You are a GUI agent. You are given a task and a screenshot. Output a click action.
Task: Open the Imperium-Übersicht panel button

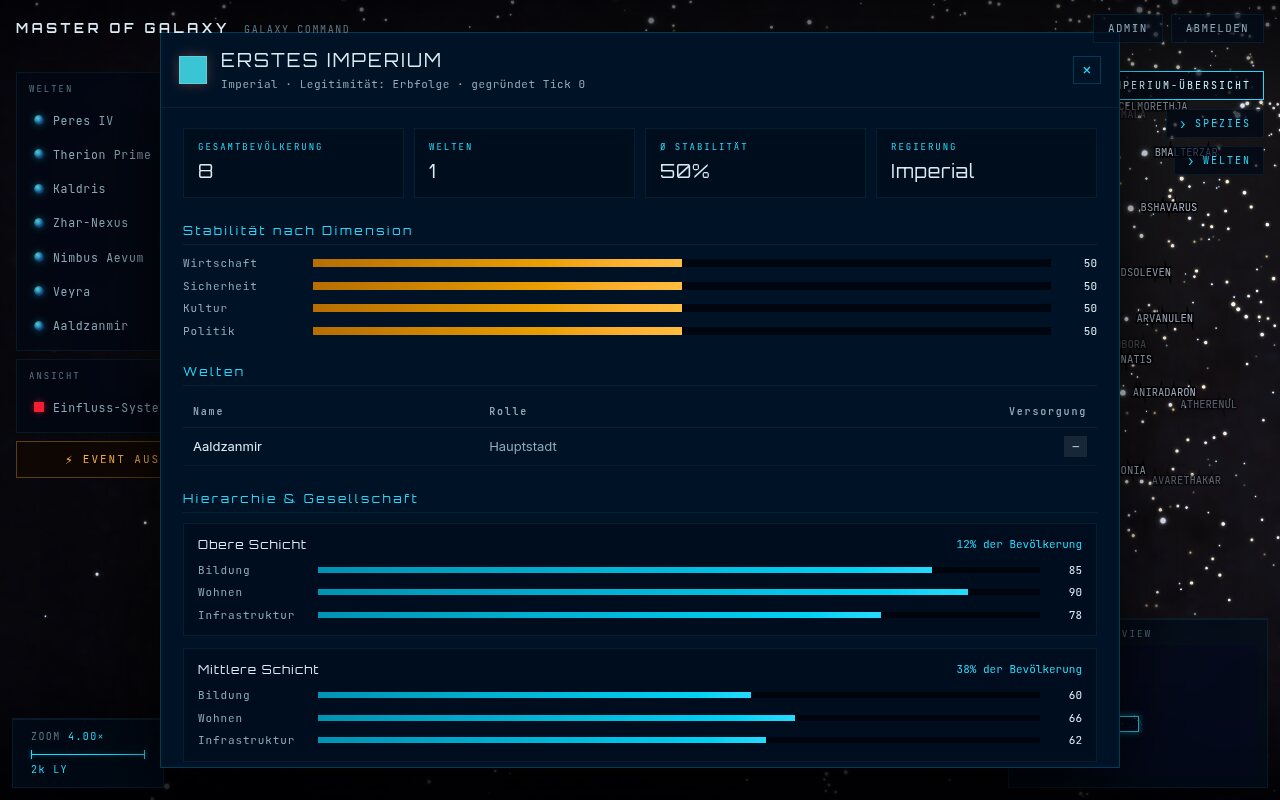1191,85
